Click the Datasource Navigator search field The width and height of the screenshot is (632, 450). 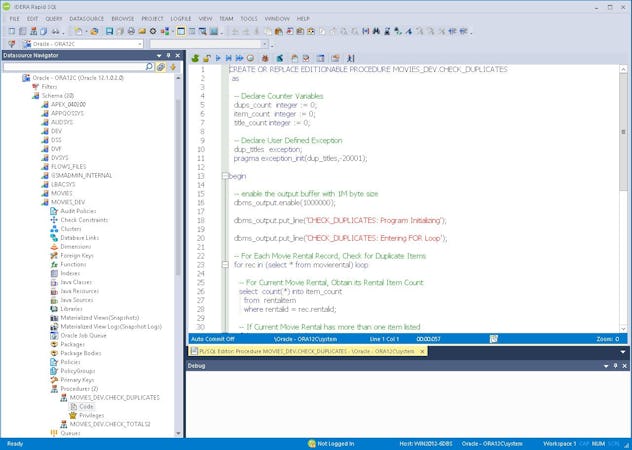74,67
